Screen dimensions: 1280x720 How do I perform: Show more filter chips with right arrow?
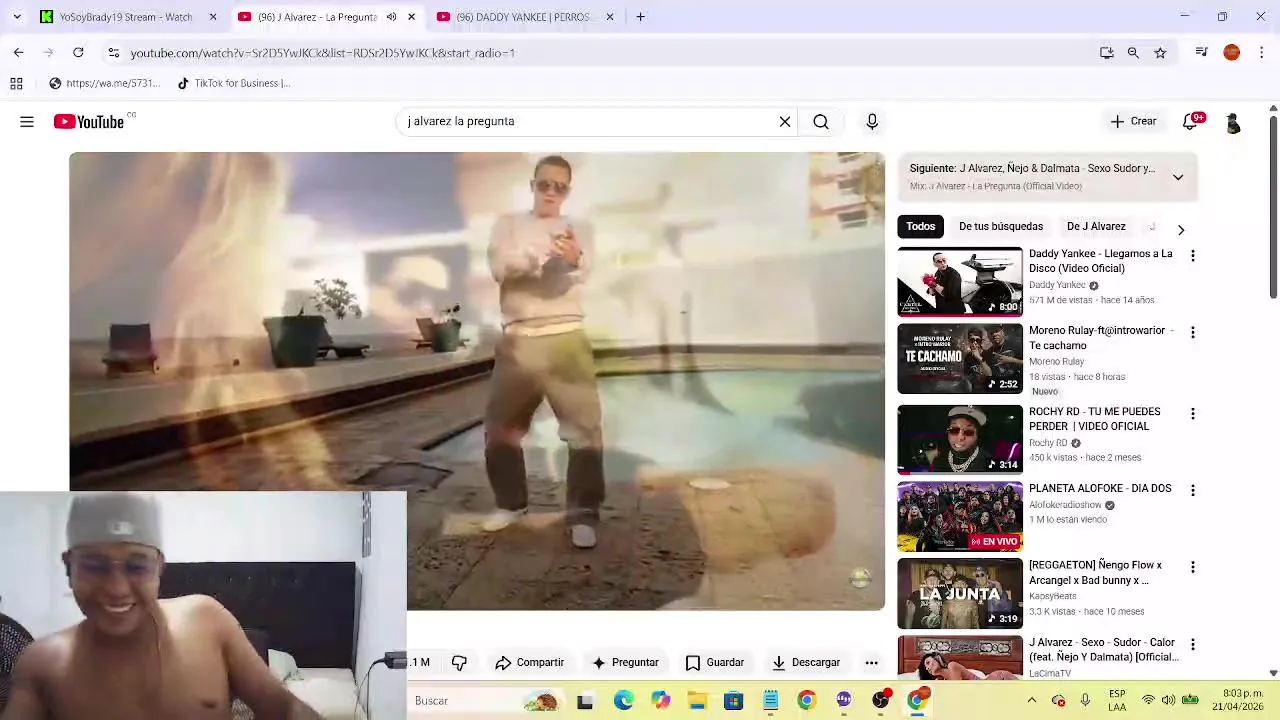pyautogui.click(x=1181, y=229)
